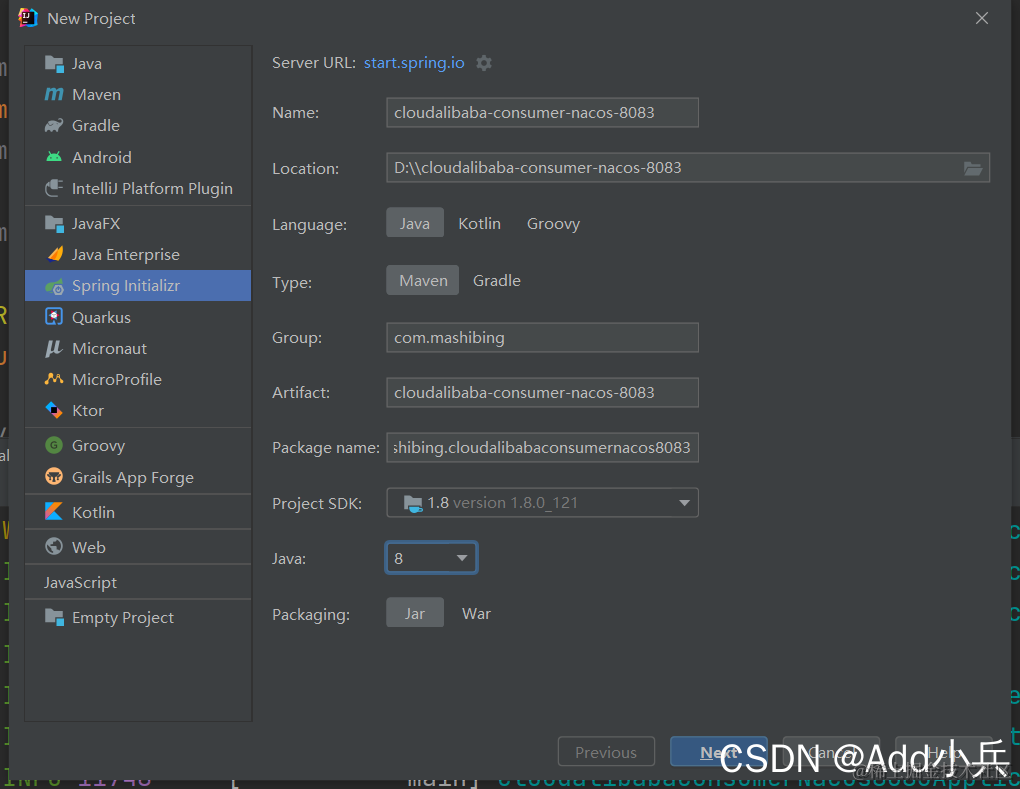Click the Ktor icon

point(54,410)
